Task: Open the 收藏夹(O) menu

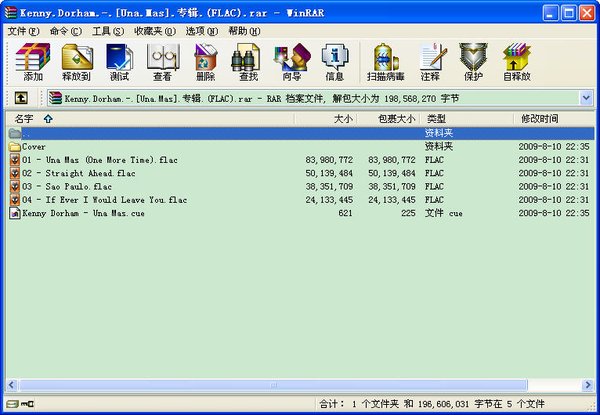Action: point(155,31)
